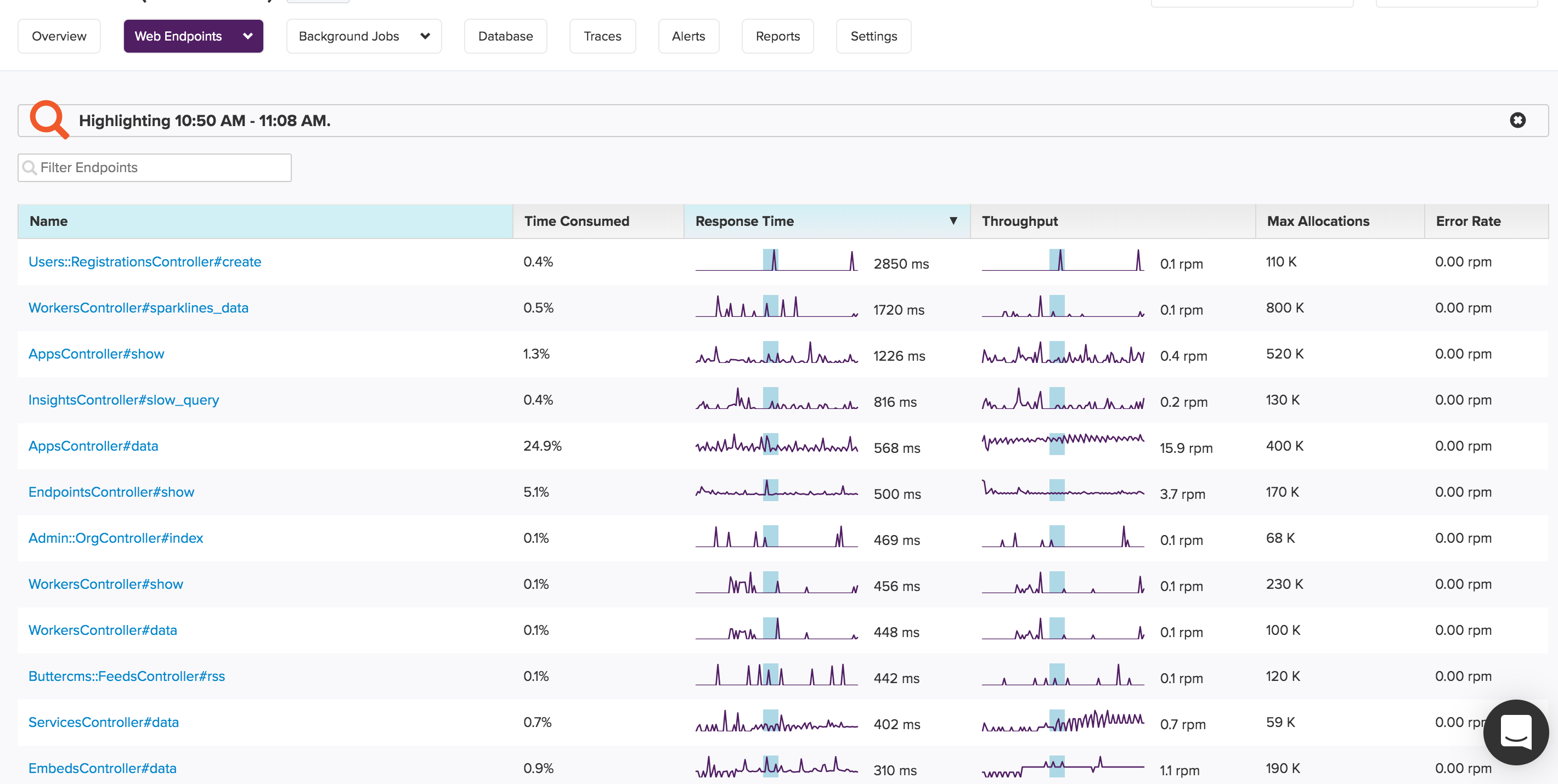Go to the Alerts tab
The width and height of the screenshot is (1558, 784).
point(688,36)
